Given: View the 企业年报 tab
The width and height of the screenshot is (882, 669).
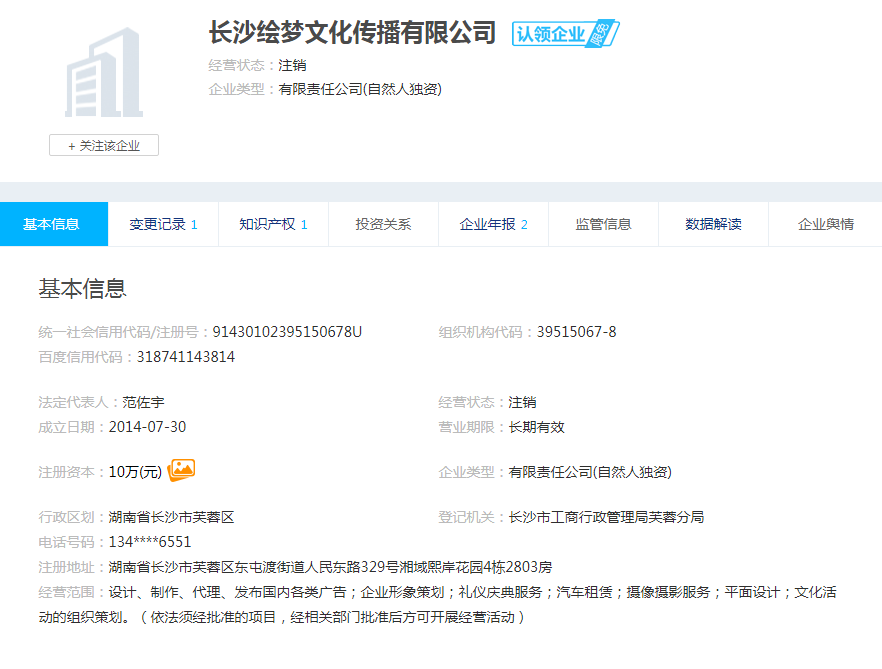Looking at the screenshot, I should point(493,224).
